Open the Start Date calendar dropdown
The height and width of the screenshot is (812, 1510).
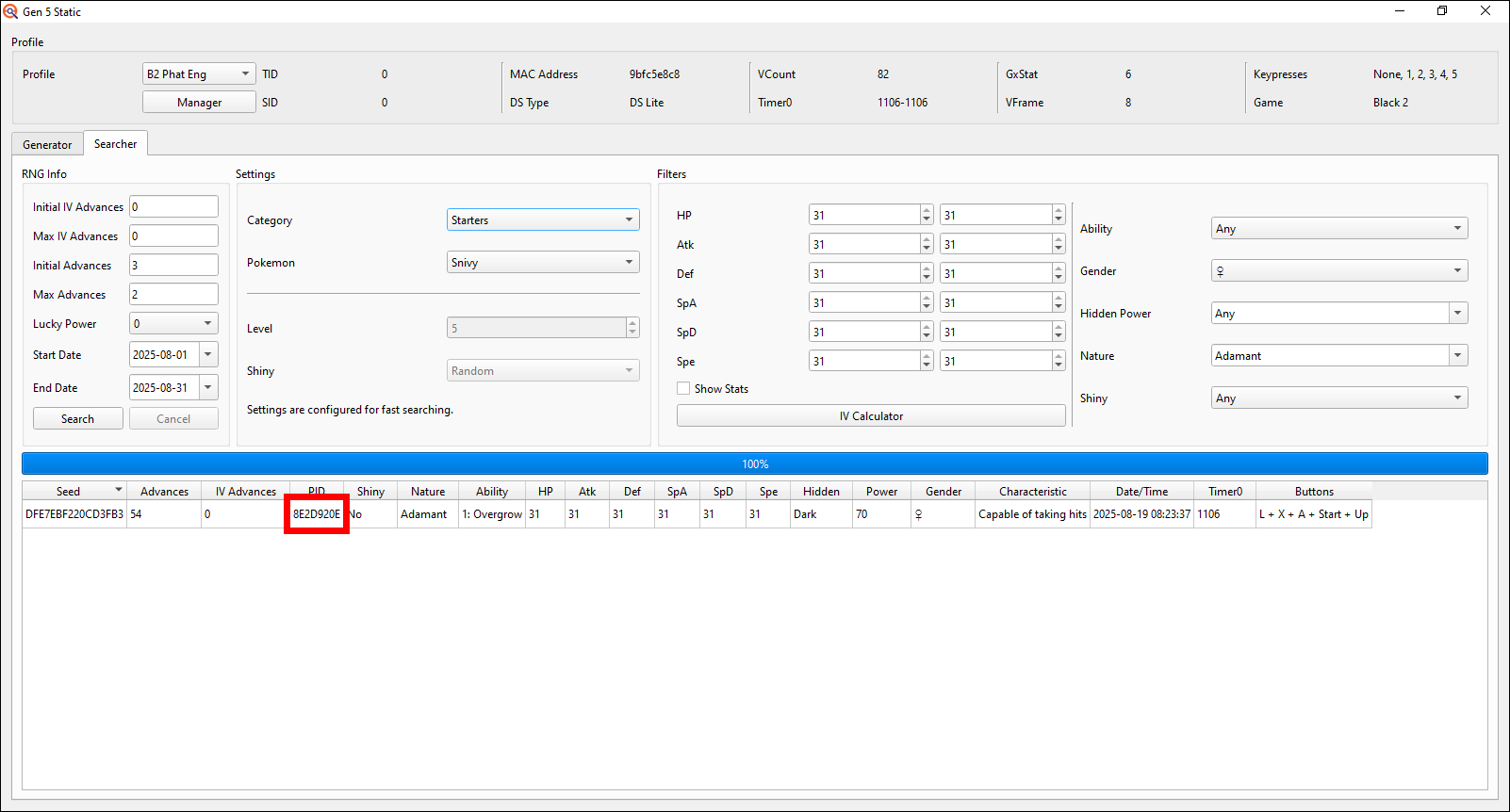pyautogui.click(x=208, y=354)
